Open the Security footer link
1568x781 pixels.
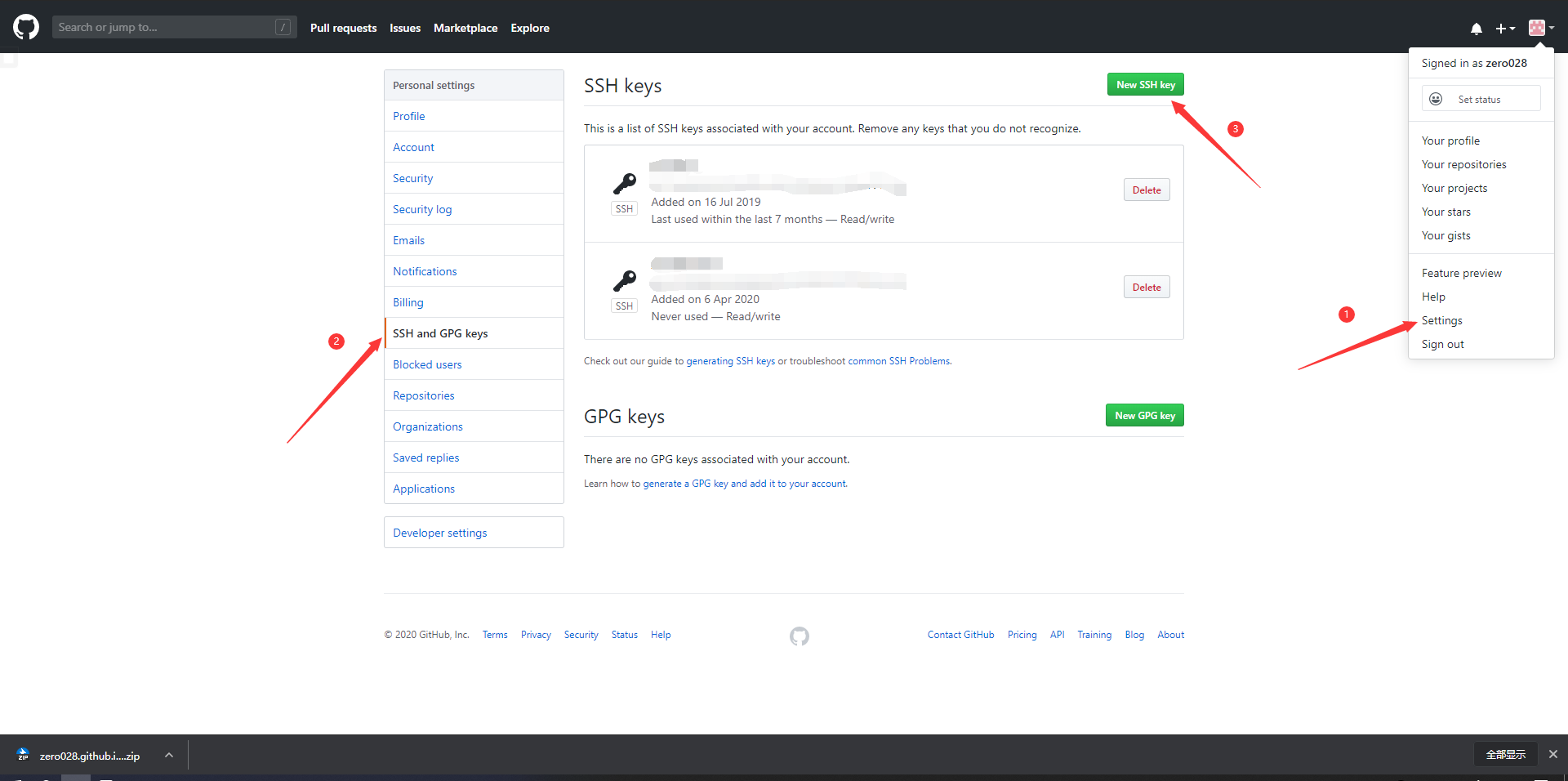point(581,635)
